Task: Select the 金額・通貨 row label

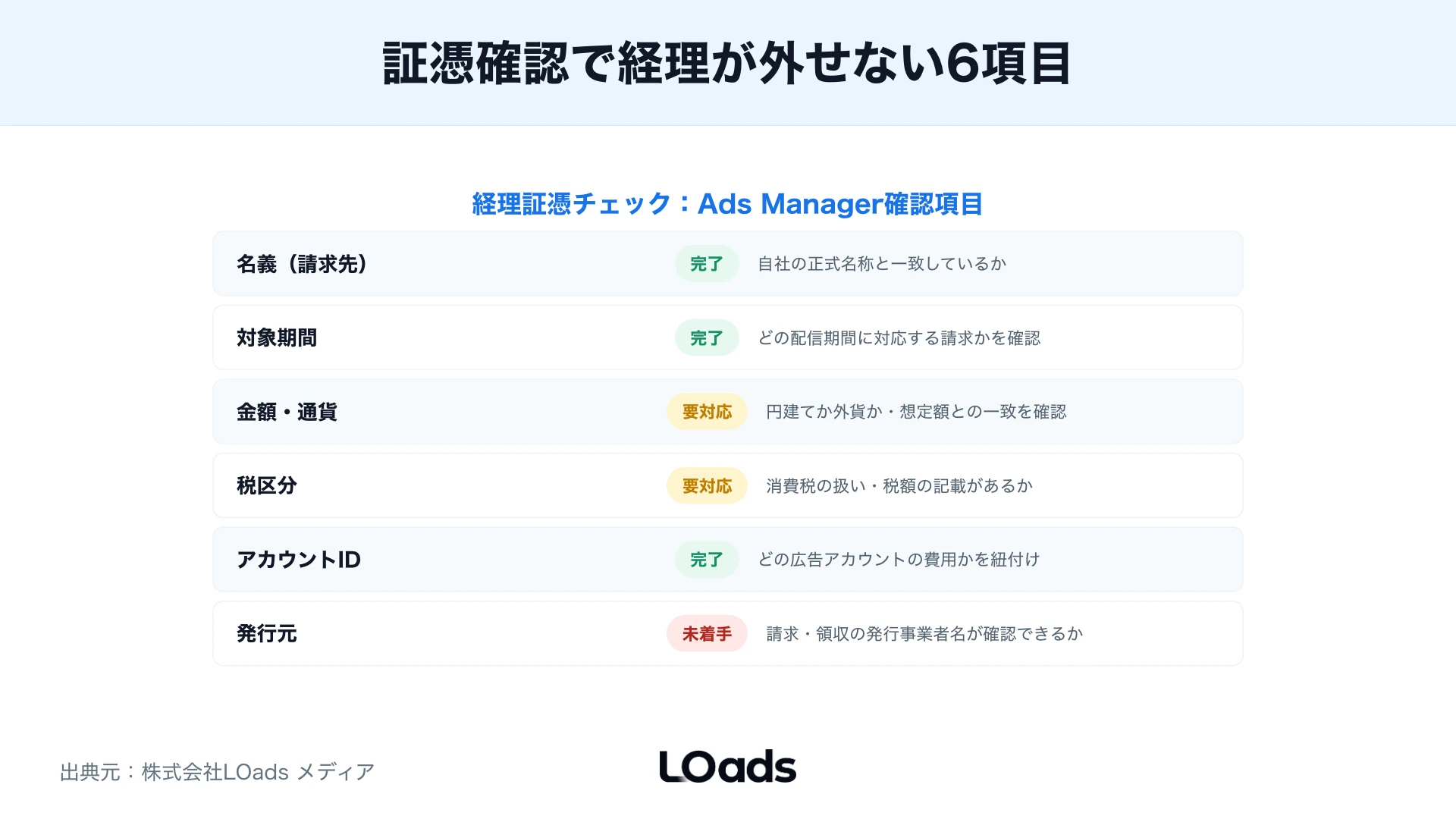Action: (x=287, y=412)
